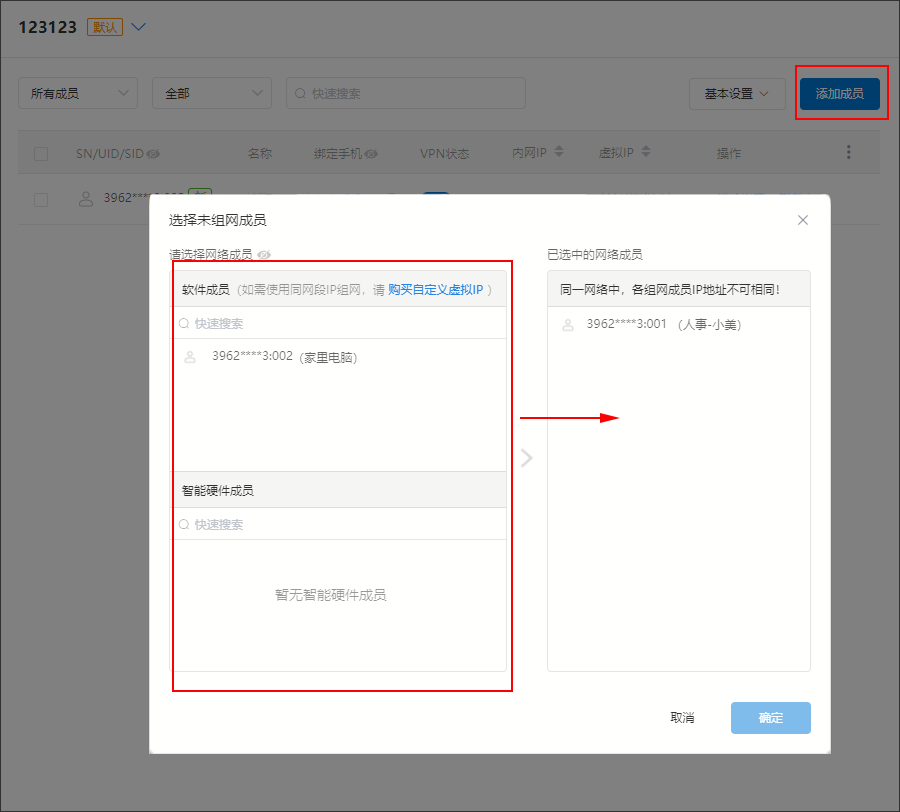Select chosen member 3962****3:001 (人事-小美)

point(678,324)
